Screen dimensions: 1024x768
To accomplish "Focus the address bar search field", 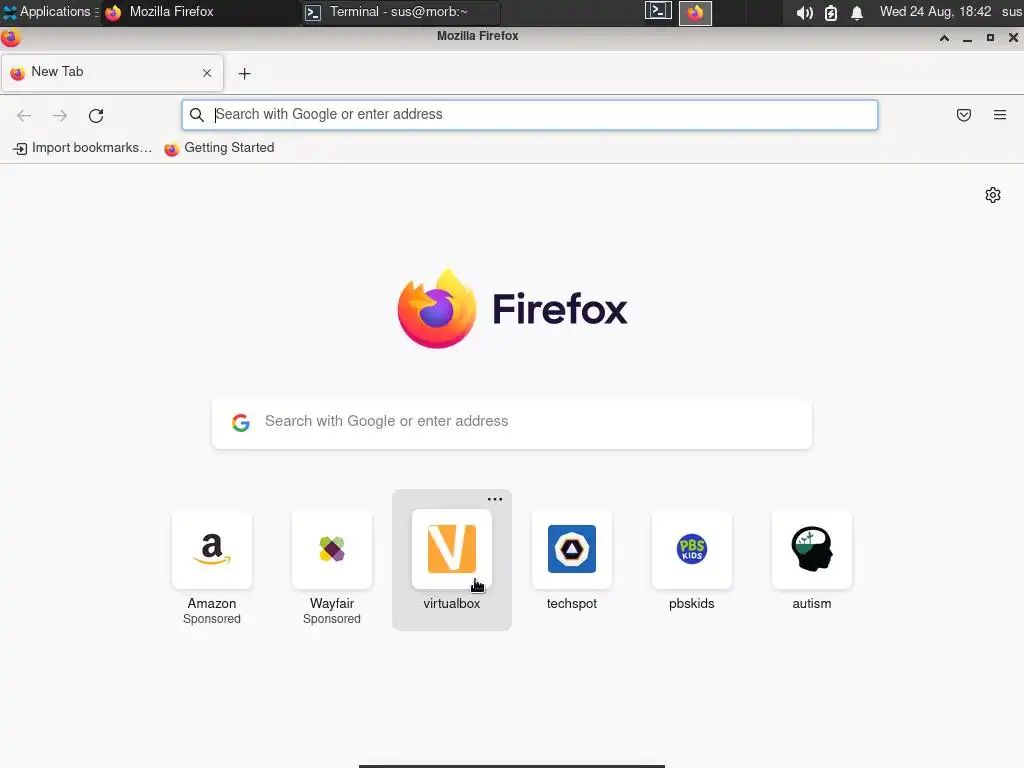I will click(x=530, y=115).
